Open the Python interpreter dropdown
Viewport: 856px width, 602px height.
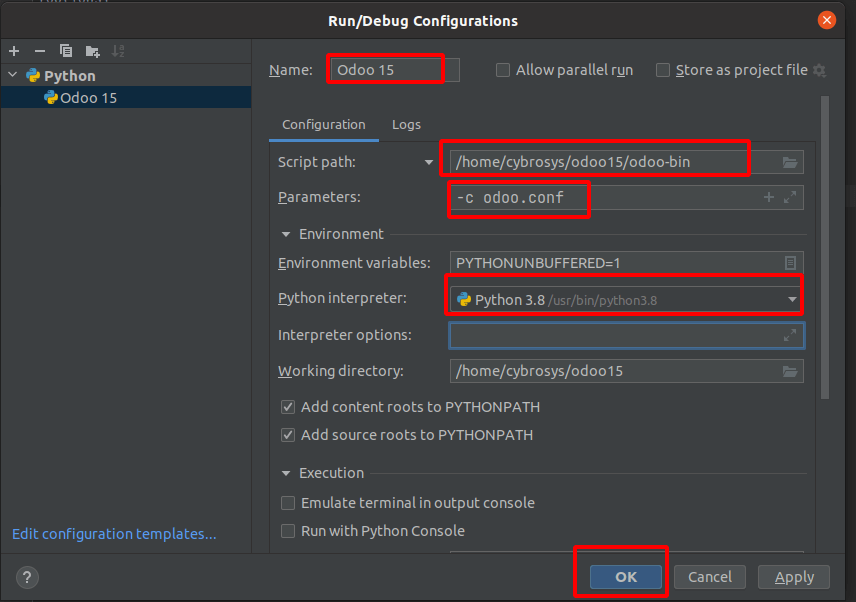(x=792, y=299)
